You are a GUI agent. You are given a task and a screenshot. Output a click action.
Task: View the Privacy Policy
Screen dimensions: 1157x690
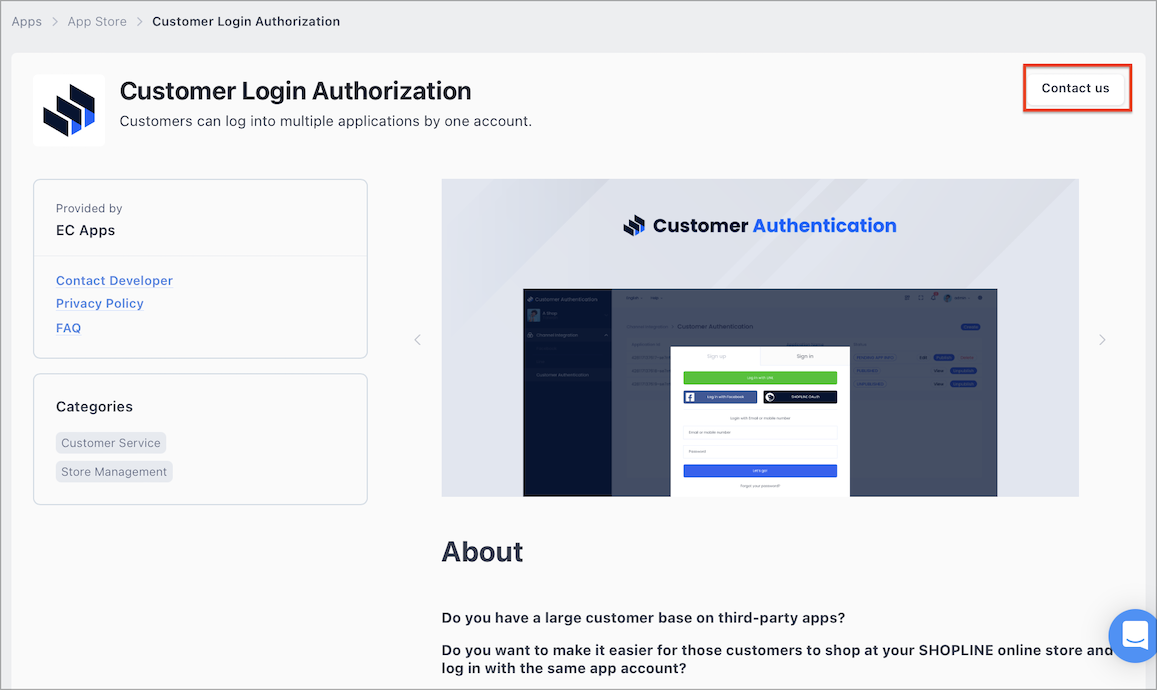pos(99,303)
